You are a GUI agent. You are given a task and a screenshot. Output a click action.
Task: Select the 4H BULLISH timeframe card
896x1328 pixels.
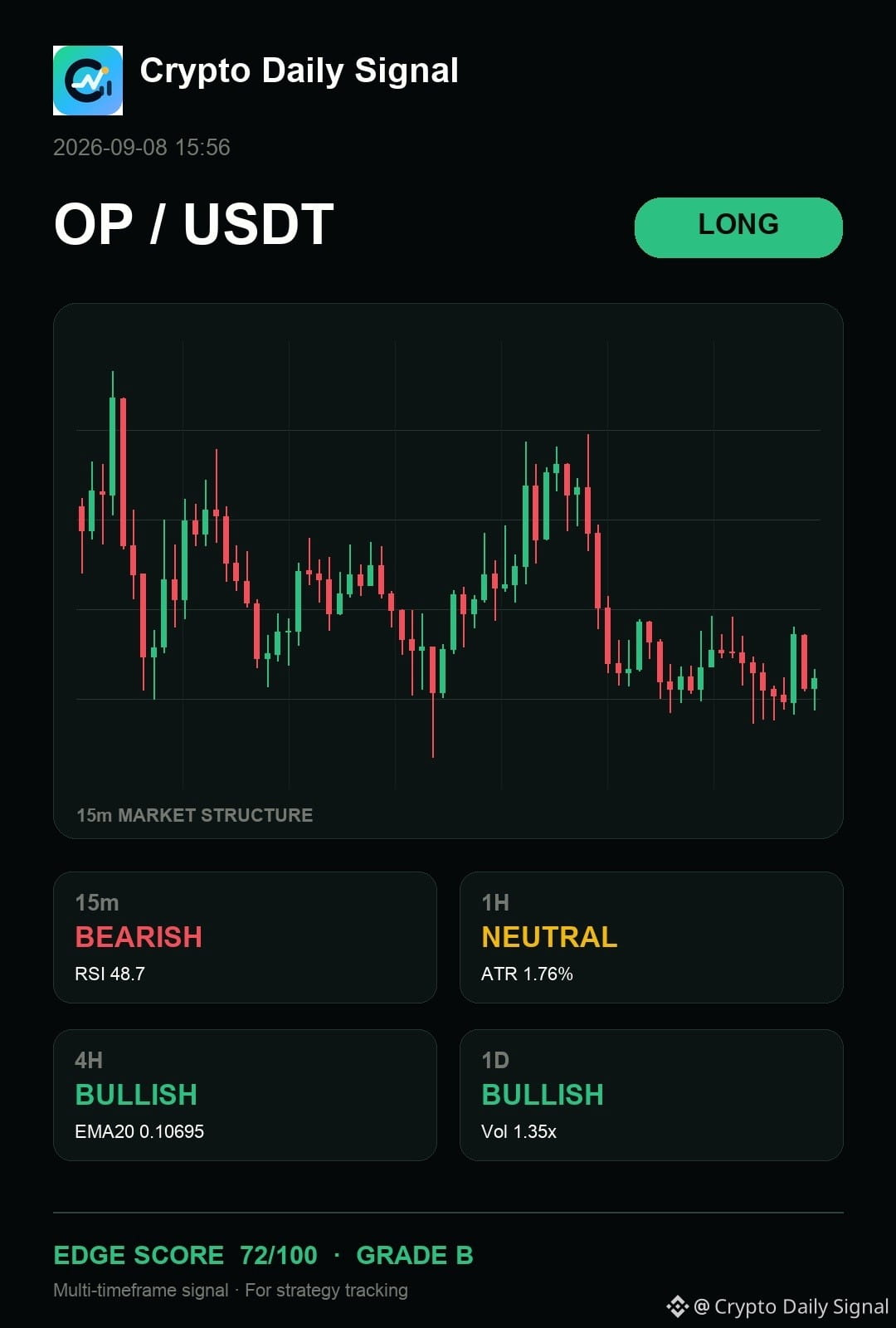(245, 1095)
